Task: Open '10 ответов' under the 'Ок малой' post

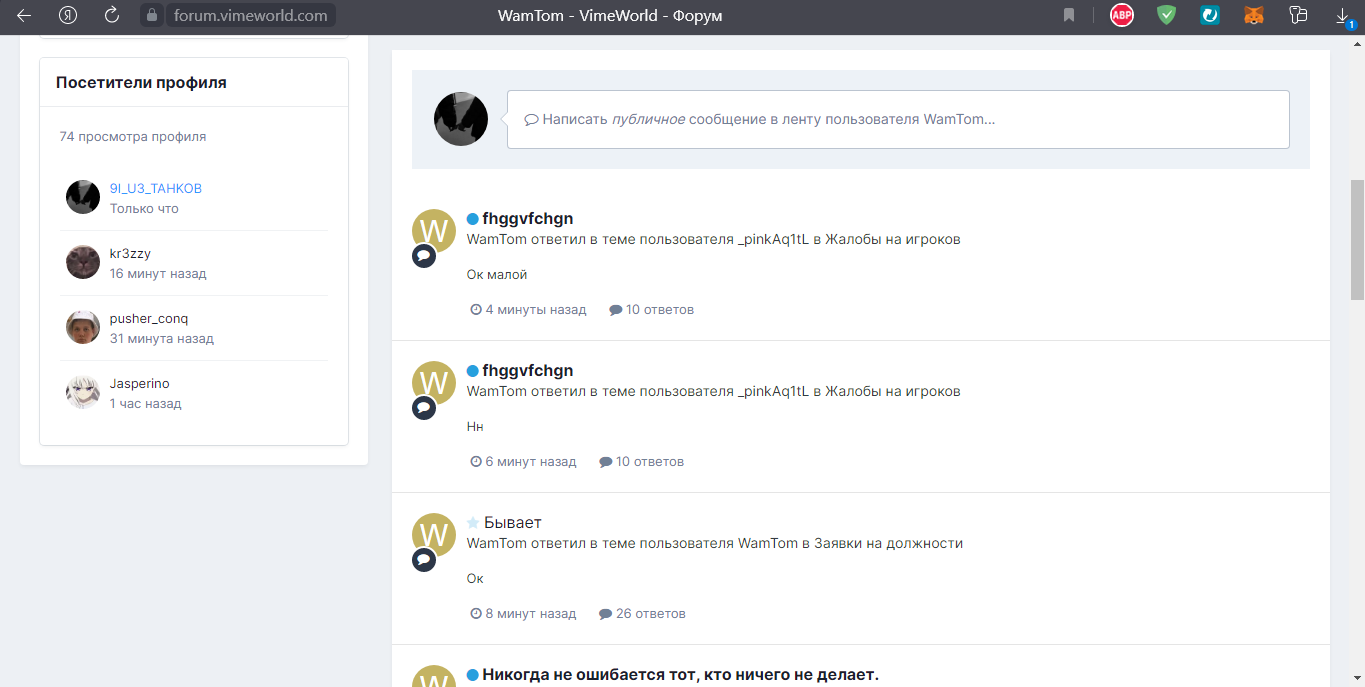Action: tap(660, 309)
